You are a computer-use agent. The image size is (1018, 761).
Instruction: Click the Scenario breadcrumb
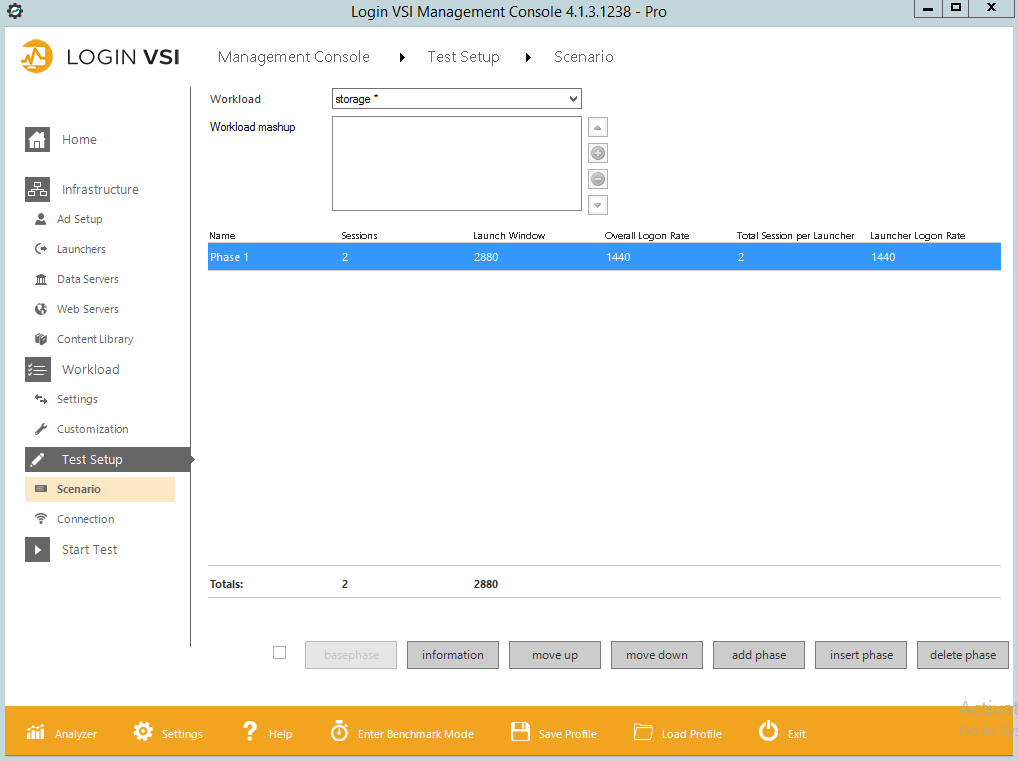pyautogui.click(x=584, y=56)
